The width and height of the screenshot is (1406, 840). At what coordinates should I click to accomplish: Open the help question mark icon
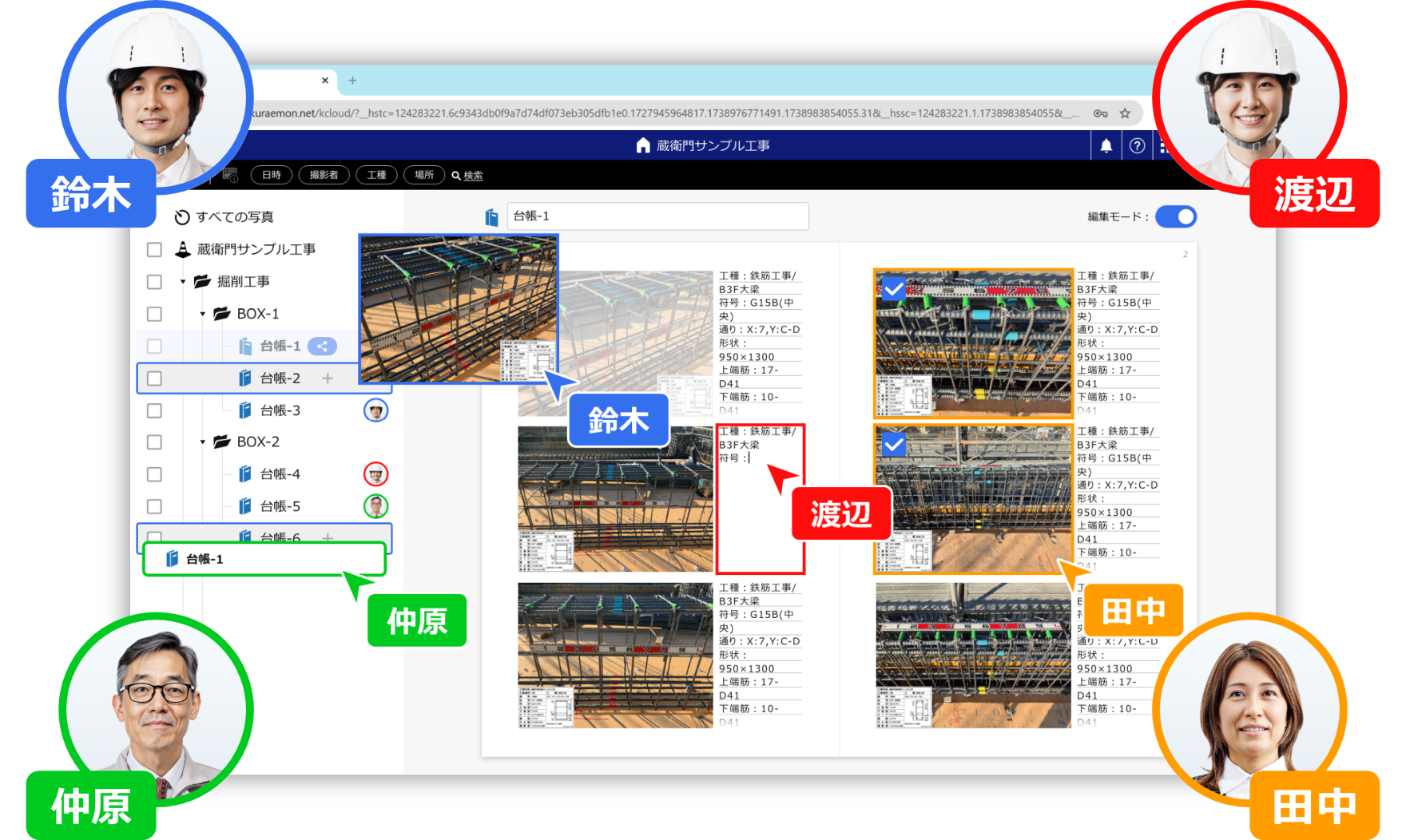click(x=1137, y=146)
